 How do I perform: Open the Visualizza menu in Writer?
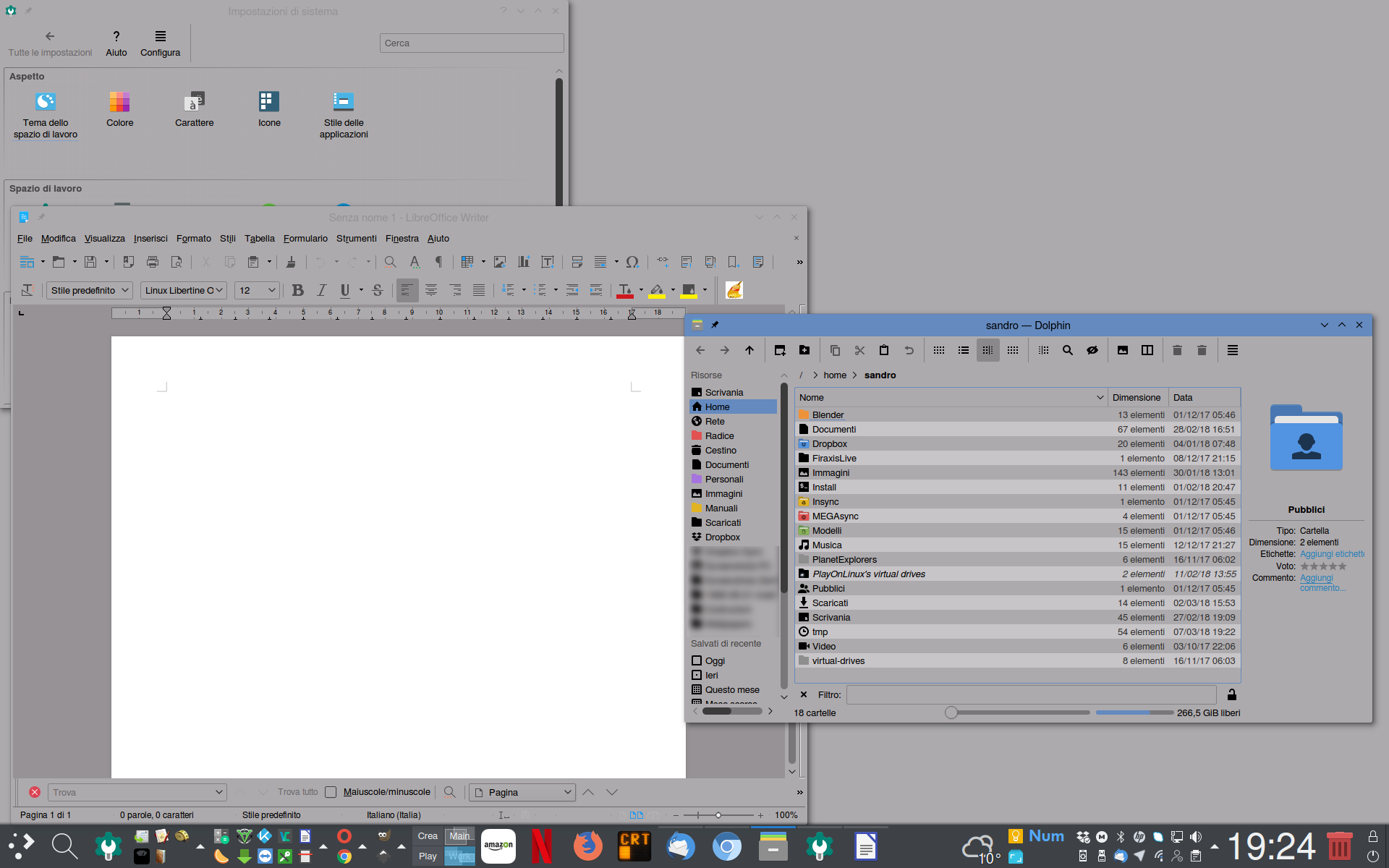[x=105, y=238]
